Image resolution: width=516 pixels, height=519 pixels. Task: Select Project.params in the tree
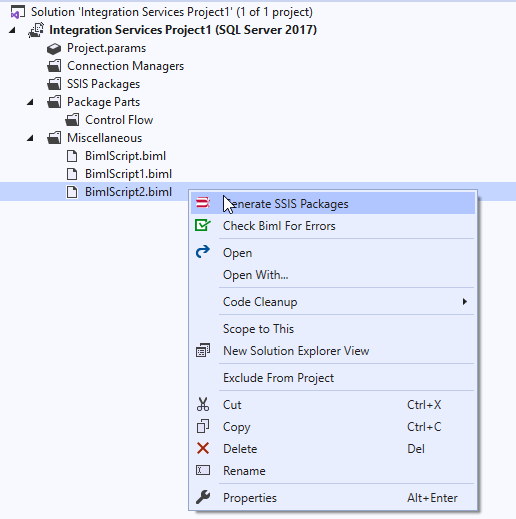click(x=106, y=48)
